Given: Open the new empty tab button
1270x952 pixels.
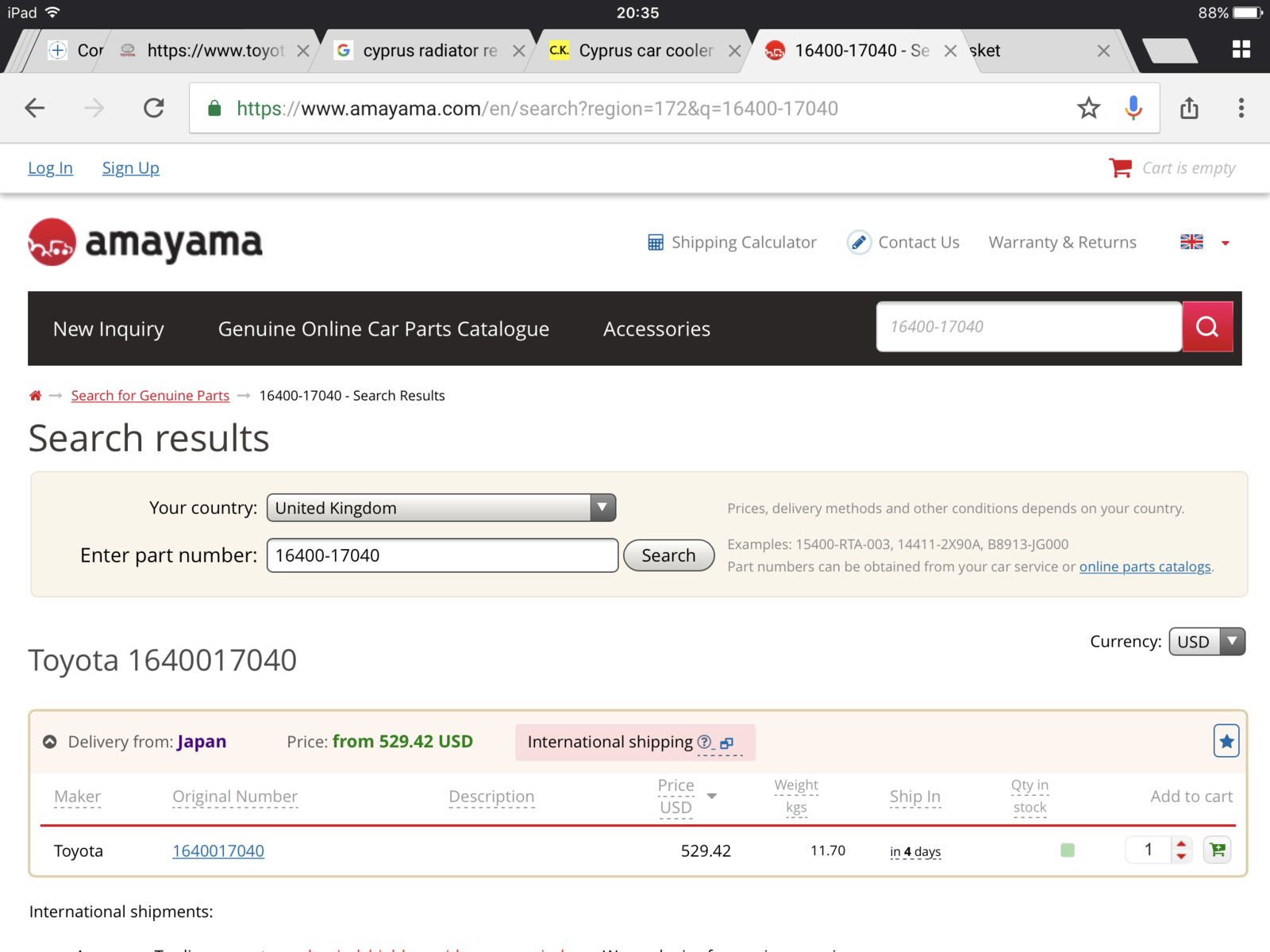Looking at the screenshot, I should point(1170,51).
